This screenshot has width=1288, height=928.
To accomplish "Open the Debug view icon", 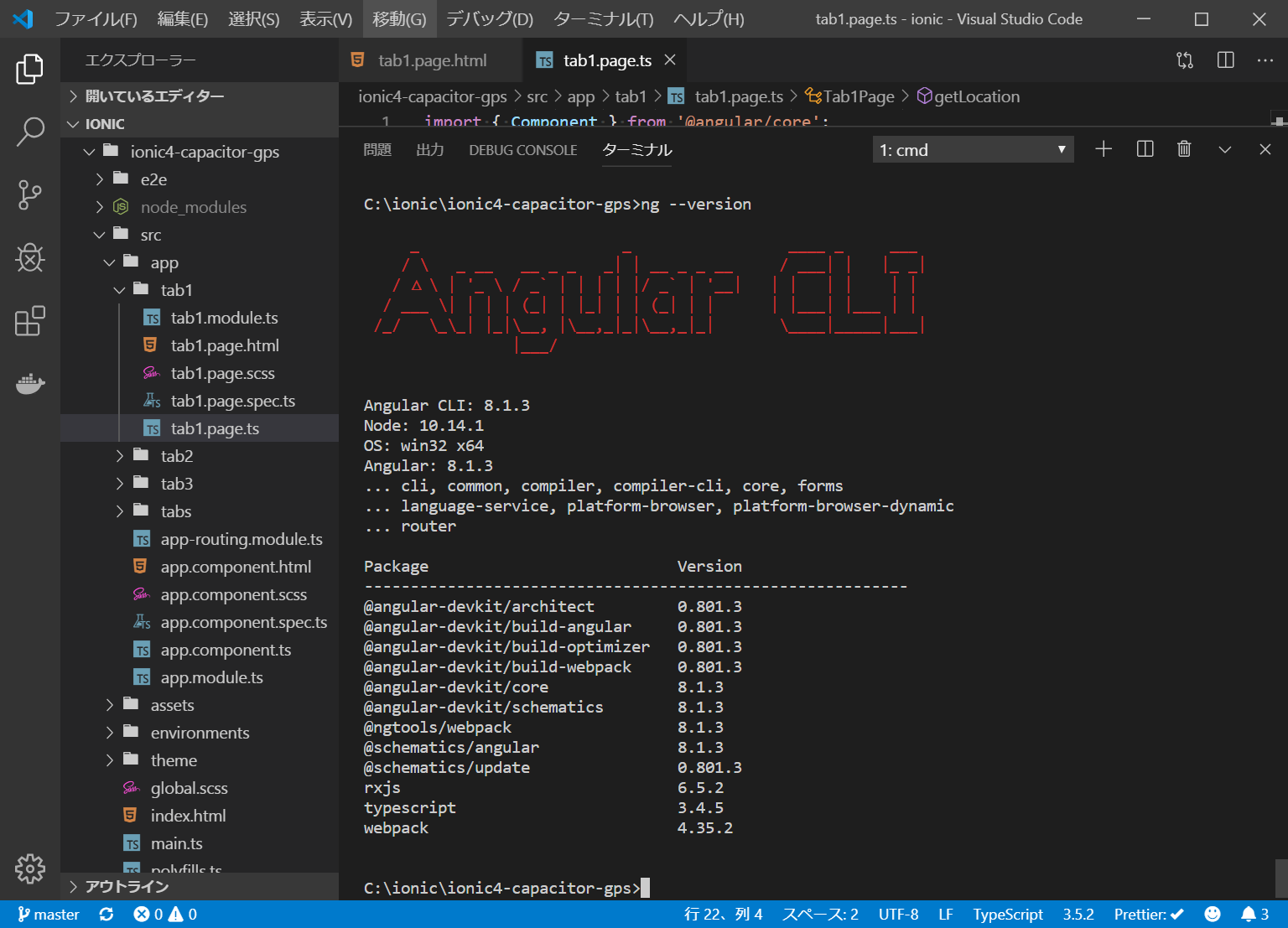I will click(30, 258).
